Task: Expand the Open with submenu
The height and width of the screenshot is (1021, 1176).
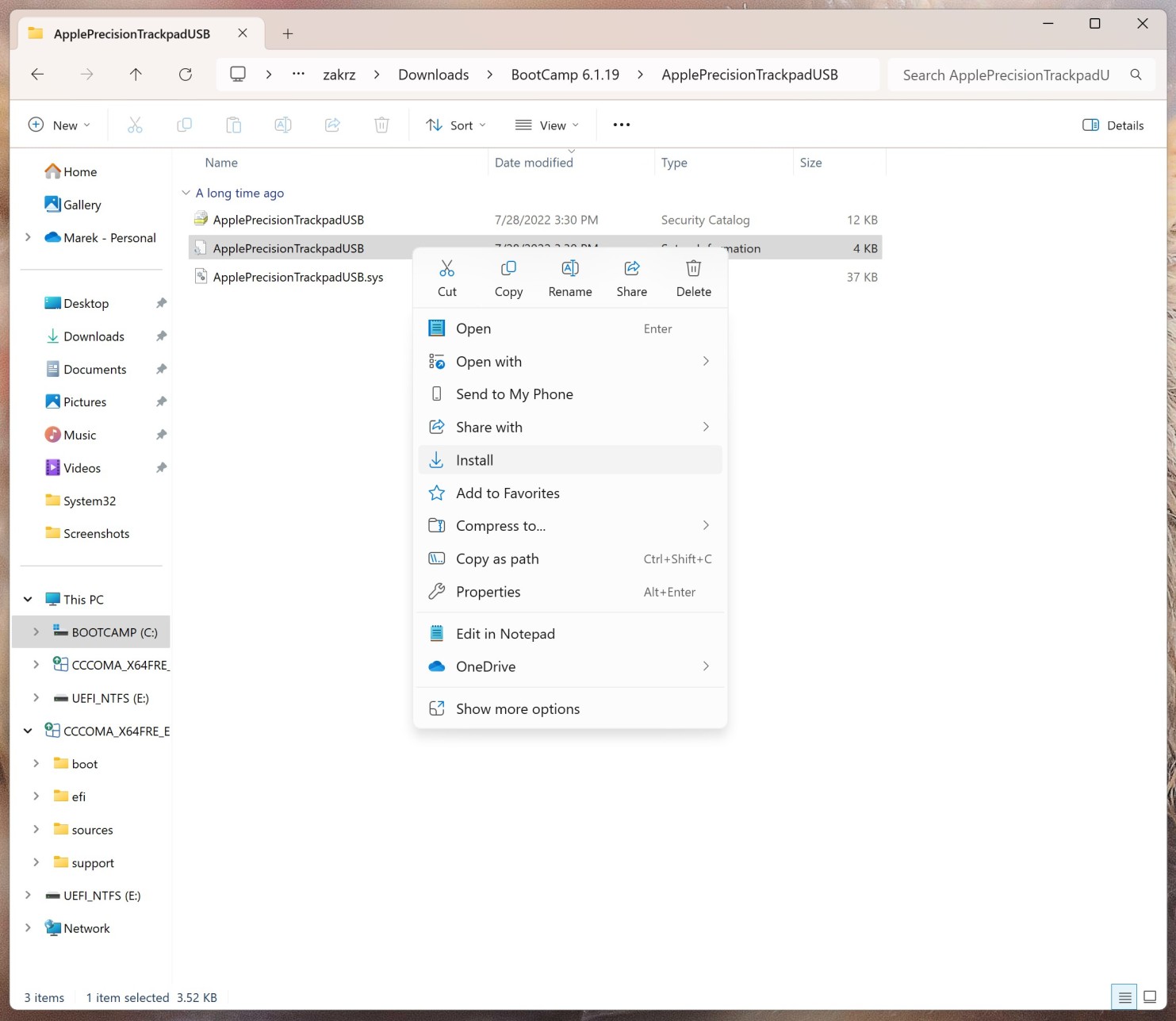Action: (x=569, y=362)
